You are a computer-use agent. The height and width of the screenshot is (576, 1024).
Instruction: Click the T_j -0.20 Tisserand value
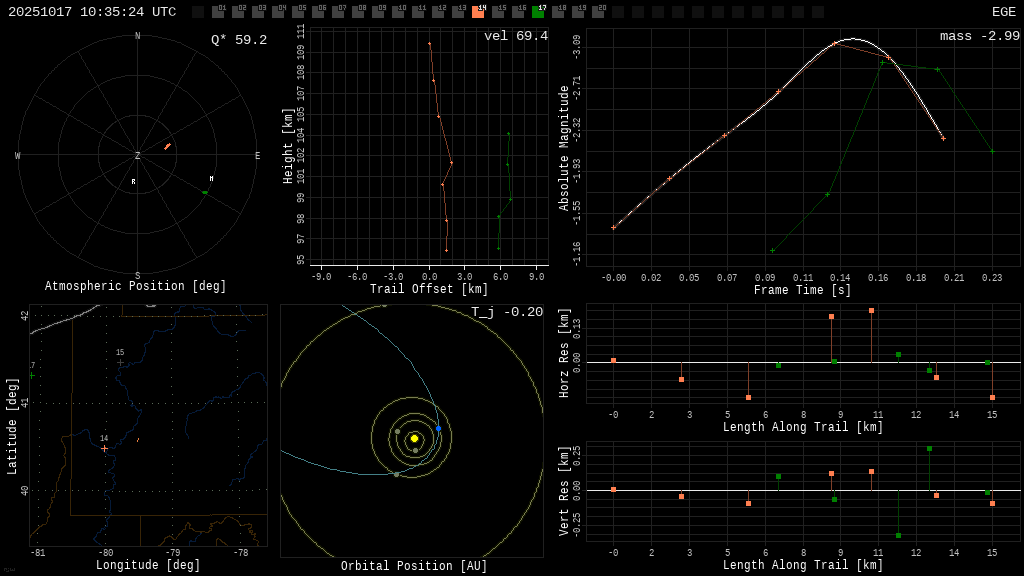point(506,312)
